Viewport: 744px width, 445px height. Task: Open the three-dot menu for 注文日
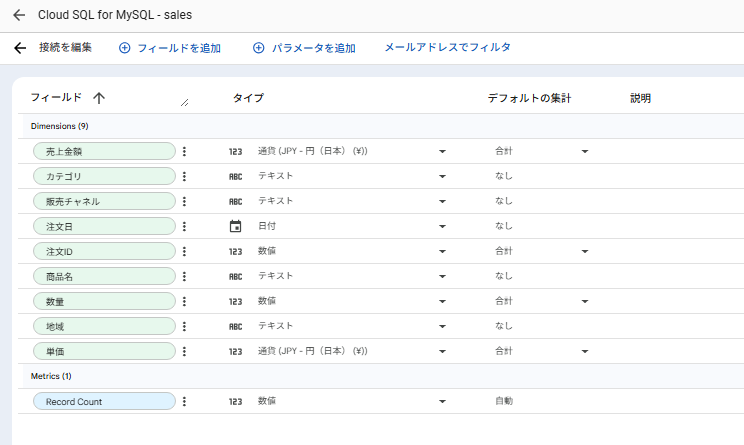[184, 226]
